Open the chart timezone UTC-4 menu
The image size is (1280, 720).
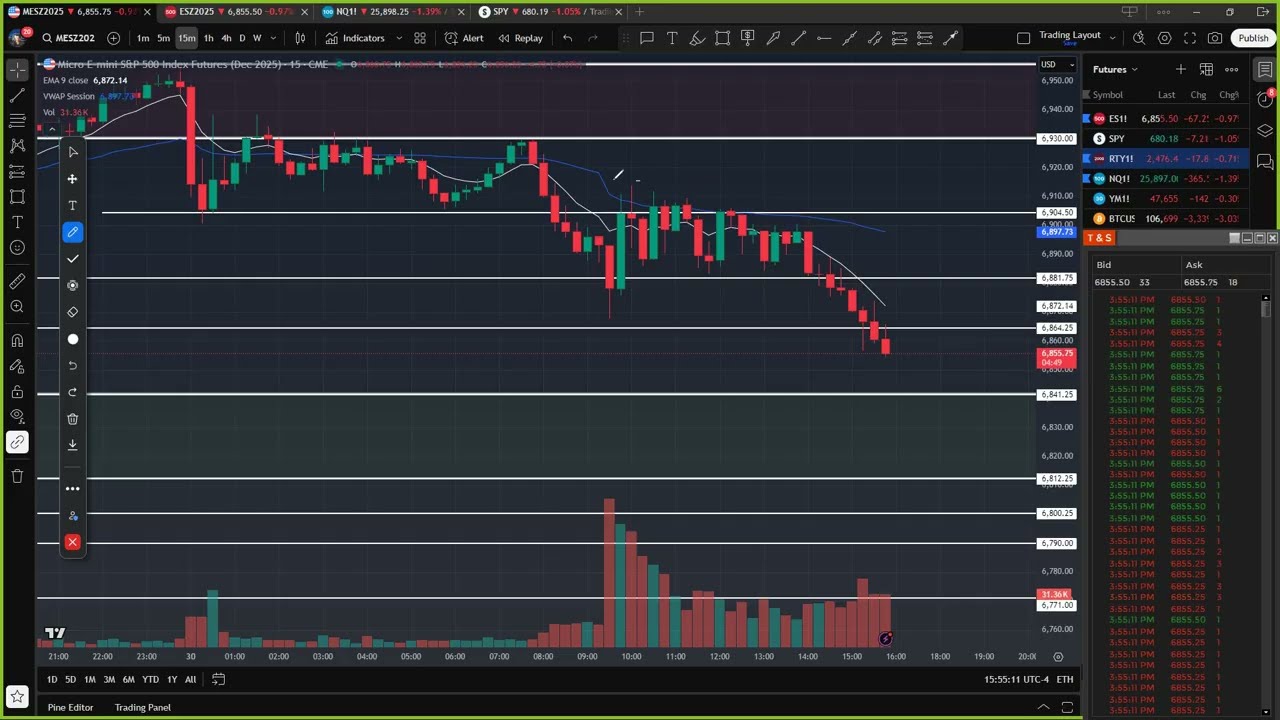tap(1016, 680)
